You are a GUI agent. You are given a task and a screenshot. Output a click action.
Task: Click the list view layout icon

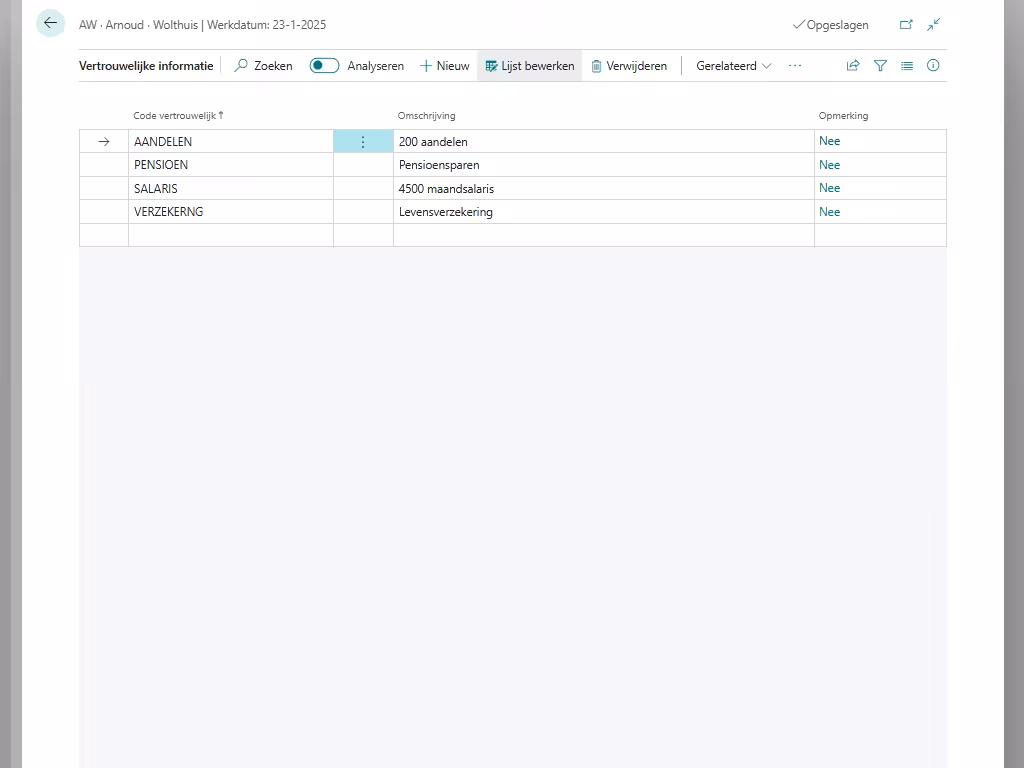click(907, 66)
